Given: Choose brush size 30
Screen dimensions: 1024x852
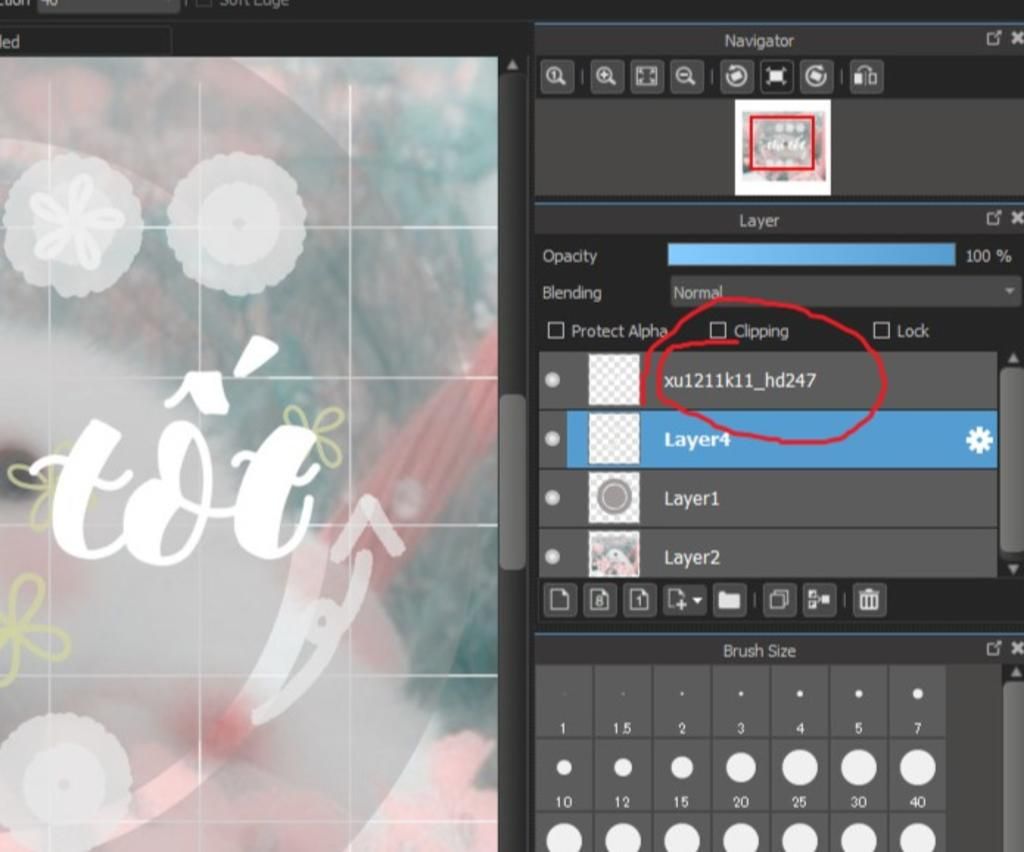Looking at the screenshot, I should click(858, 776).
